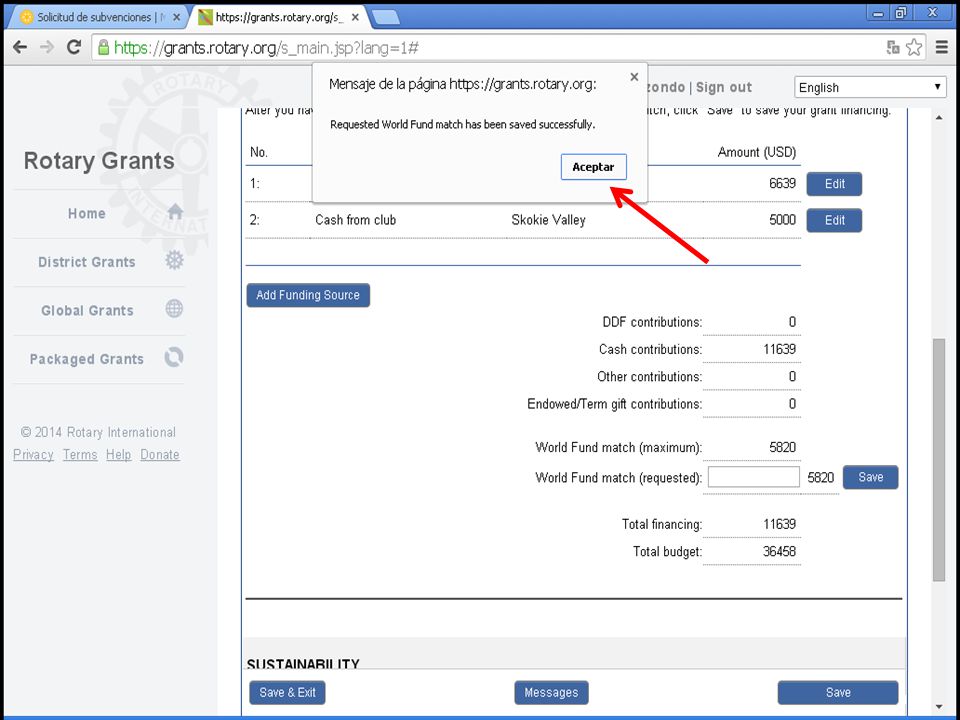
Task: Click the browser forward arrow
Action: point(47,47)
